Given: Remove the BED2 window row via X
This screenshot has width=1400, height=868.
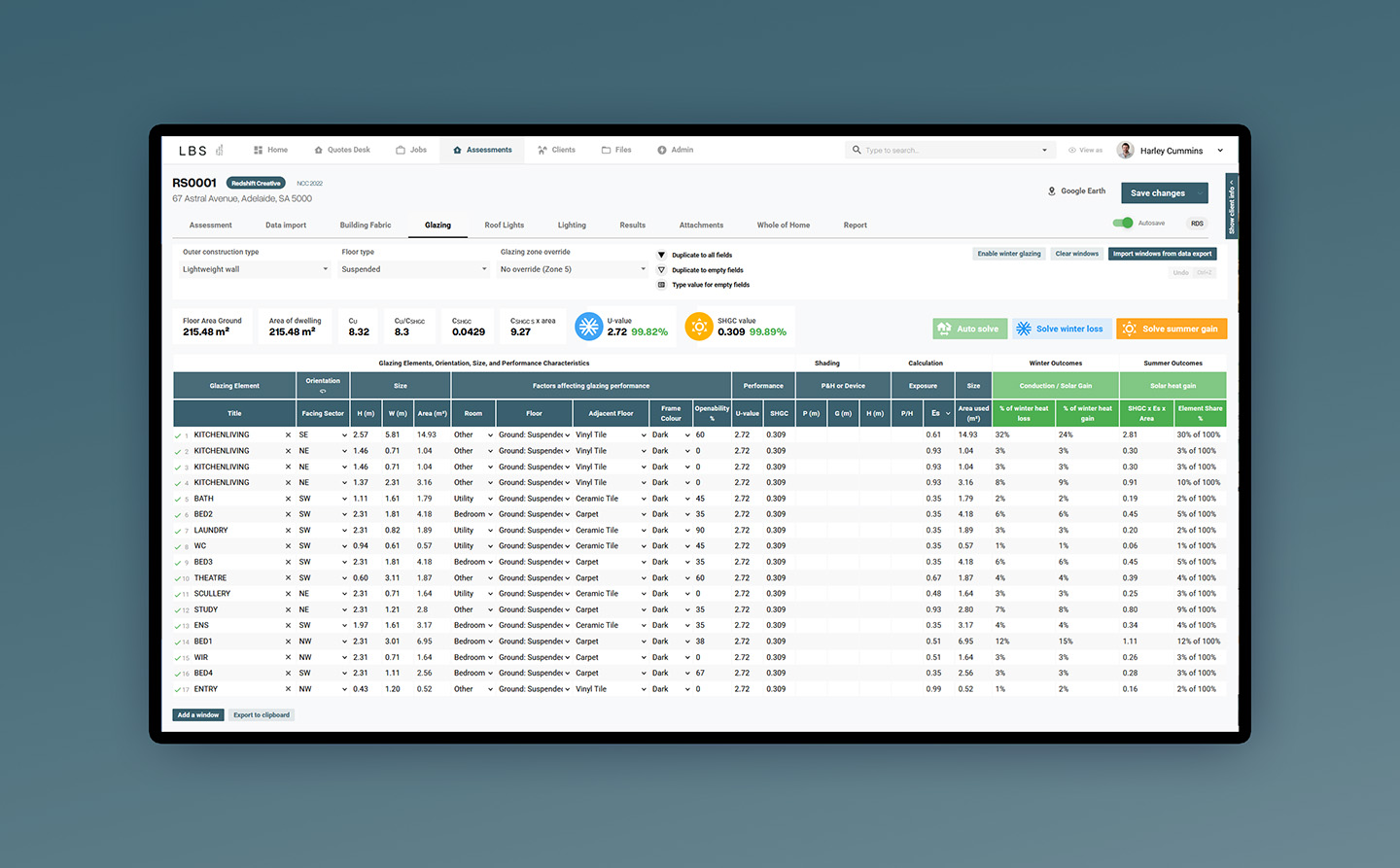Looking at the screenshot, I should point(288,514).
